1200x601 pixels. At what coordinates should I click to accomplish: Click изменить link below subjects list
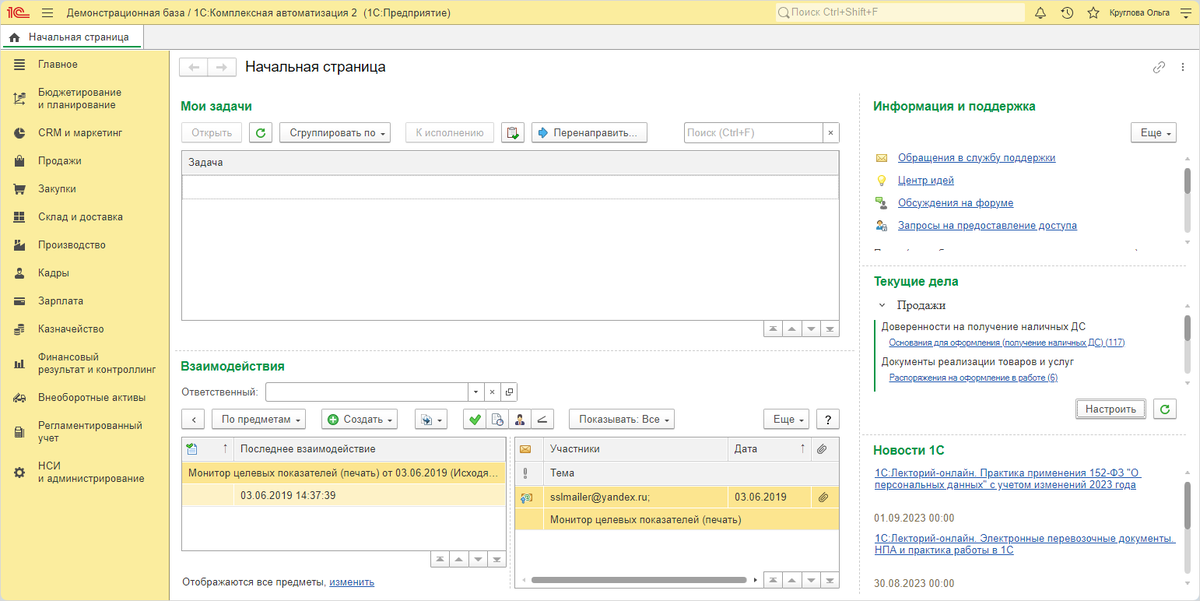pos(352,582)
